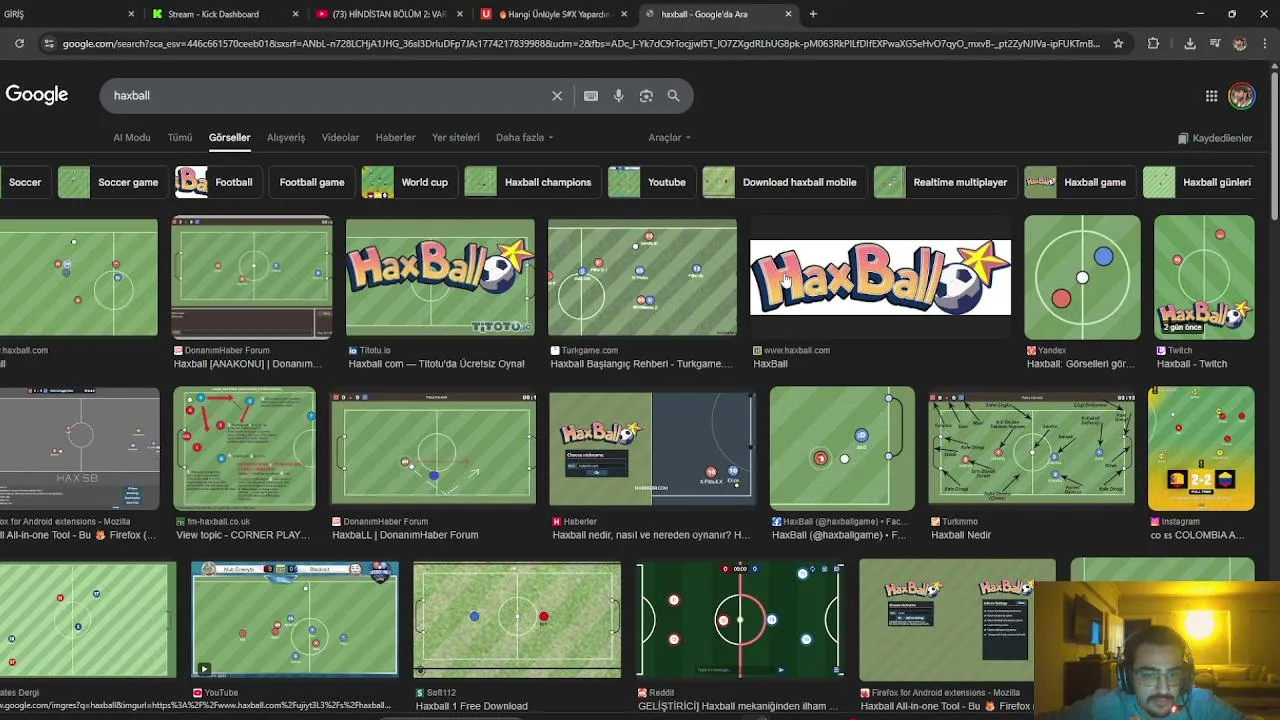
Task: Open the Yandex circular field thumbnail
Action: coord(1082,278)
